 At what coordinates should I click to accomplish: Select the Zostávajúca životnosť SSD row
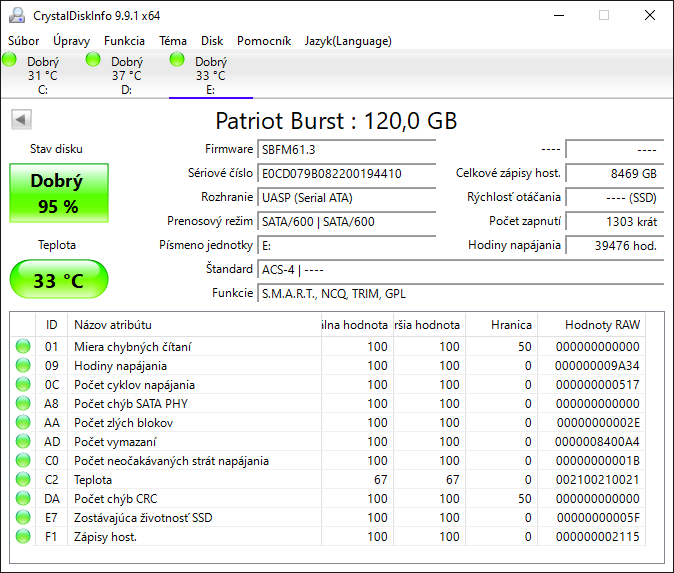point(328,518)
